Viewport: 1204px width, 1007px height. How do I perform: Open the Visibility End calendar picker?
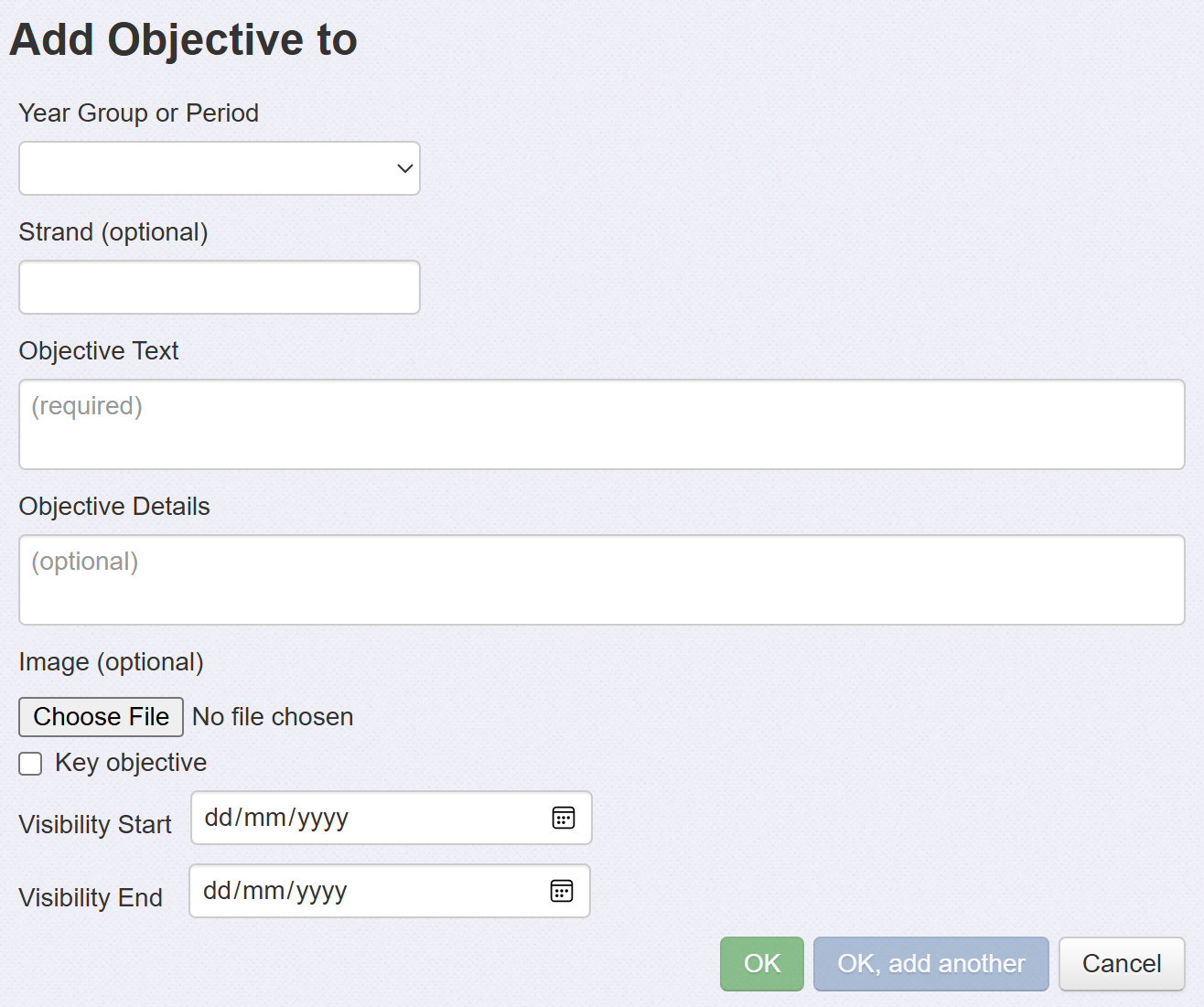[562, 891]
